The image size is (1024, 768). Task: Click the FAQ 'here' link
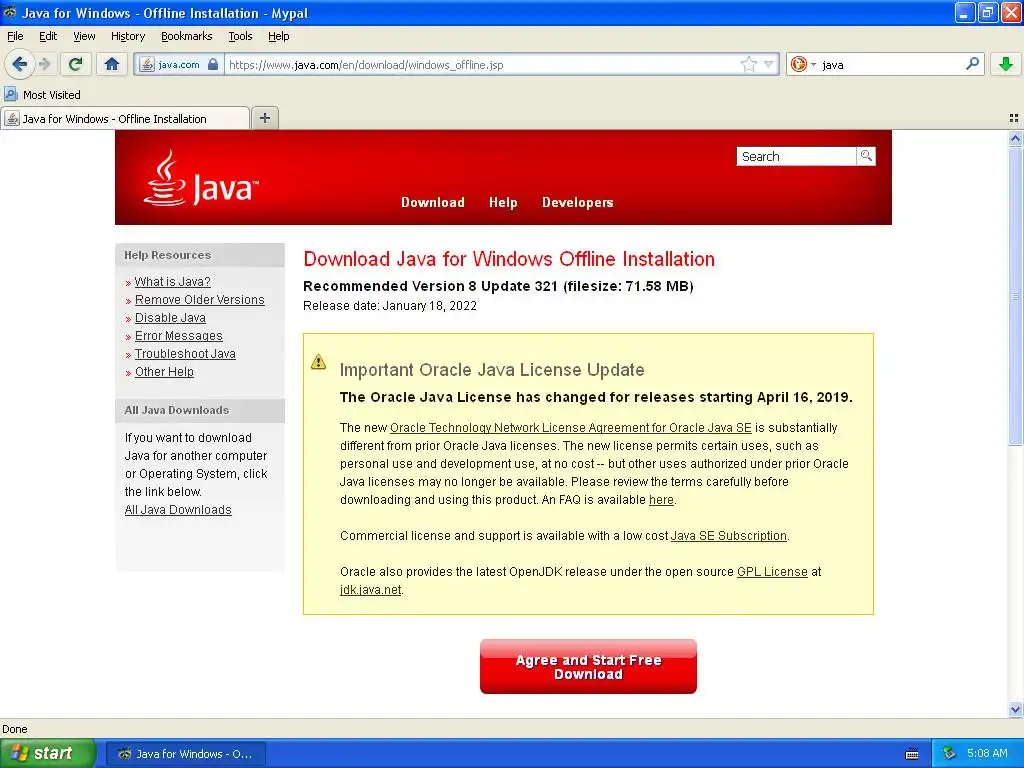661,500
